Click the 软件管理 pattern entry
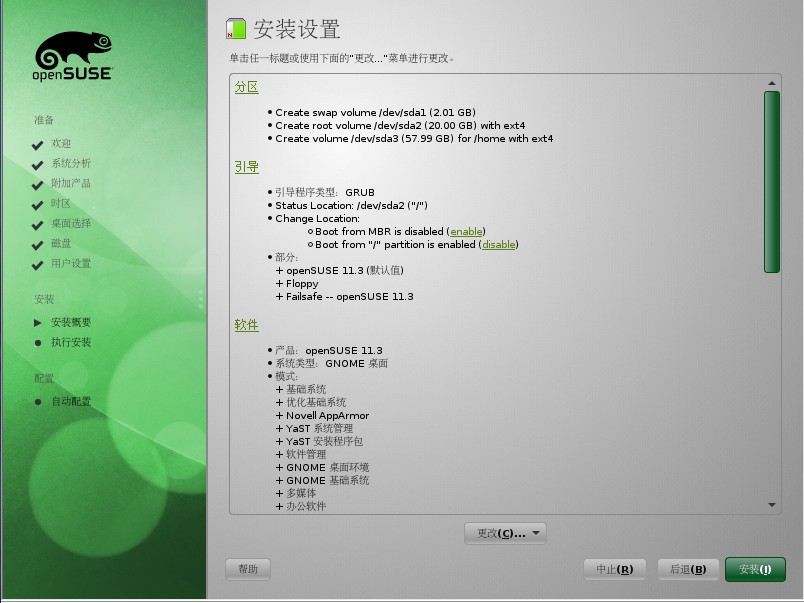 [x=306, y=454]
